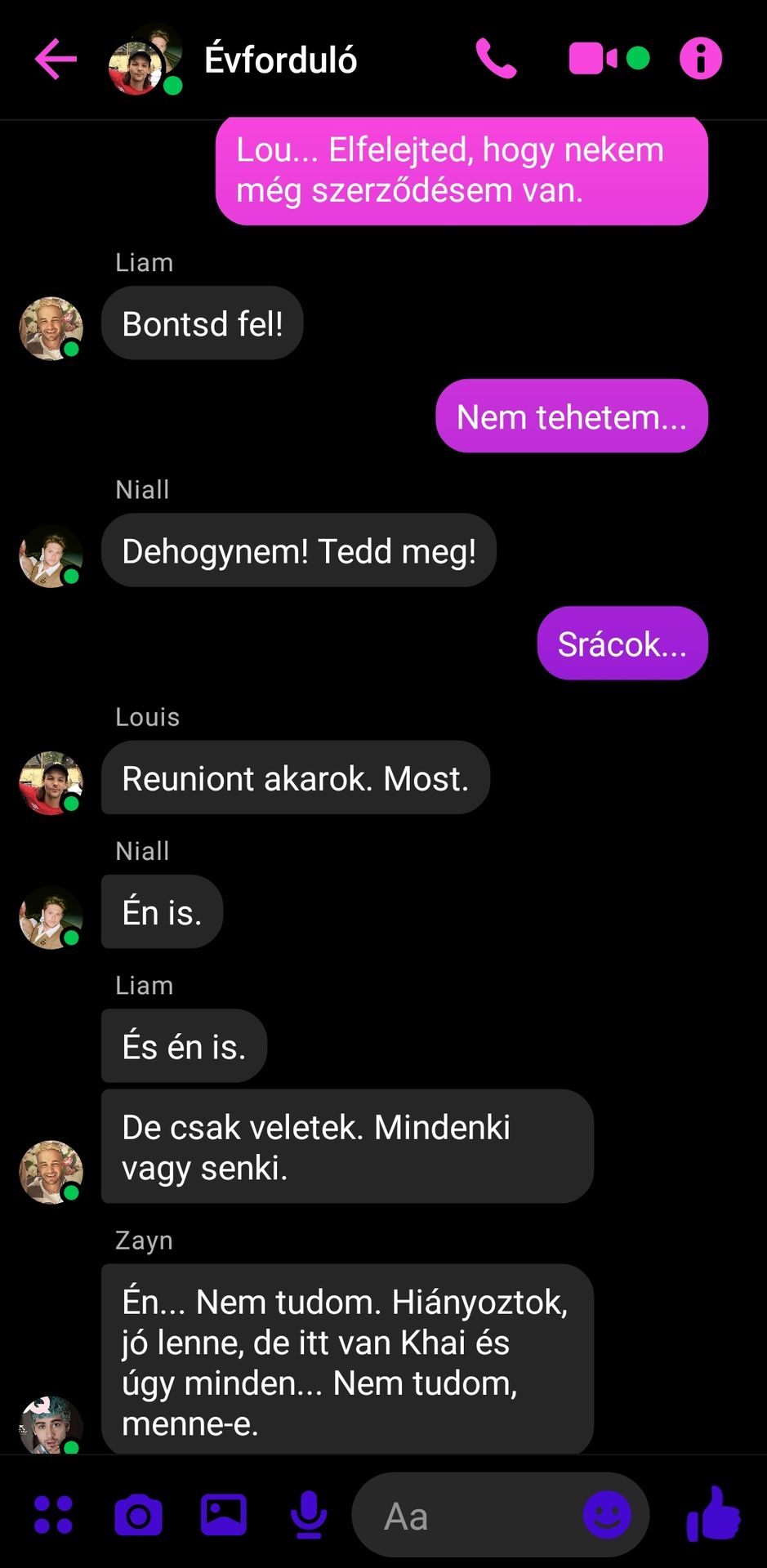Screen dimensions: 767x1568
Task: Open the camera to take a photo
Action: coord(138,1515)
